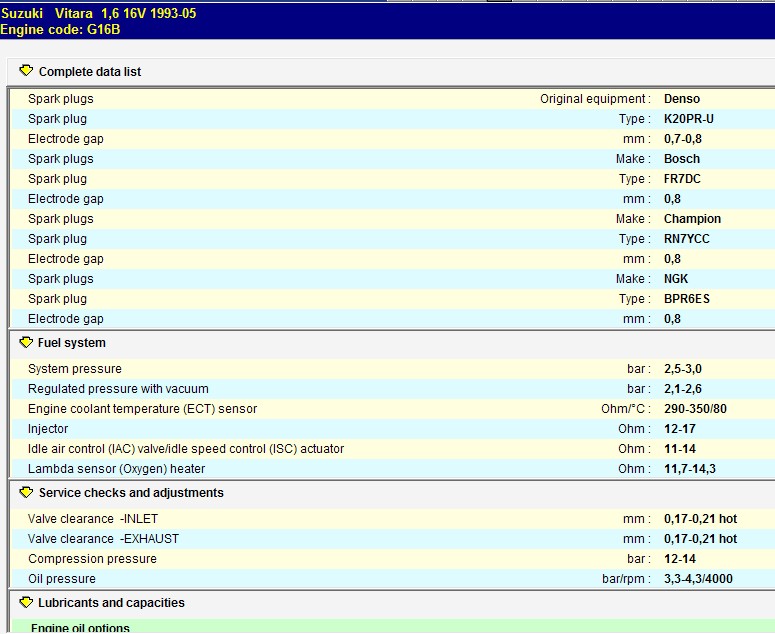Click the Bosch FR7DC spark plug type
The height and width of the screenshot is (634, 775).
pos(682,179)
